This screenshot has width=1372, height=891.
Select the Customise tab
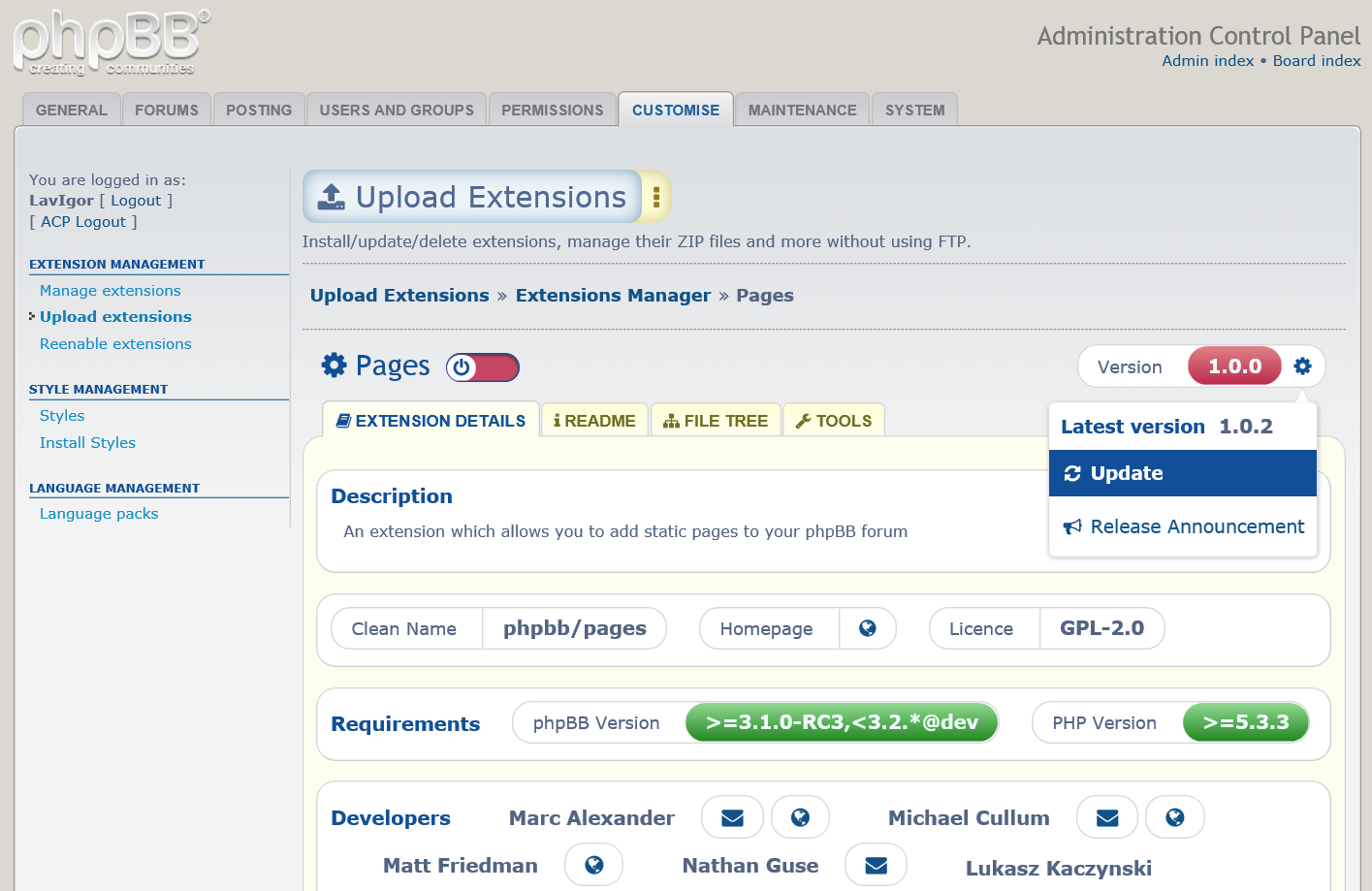676,110
